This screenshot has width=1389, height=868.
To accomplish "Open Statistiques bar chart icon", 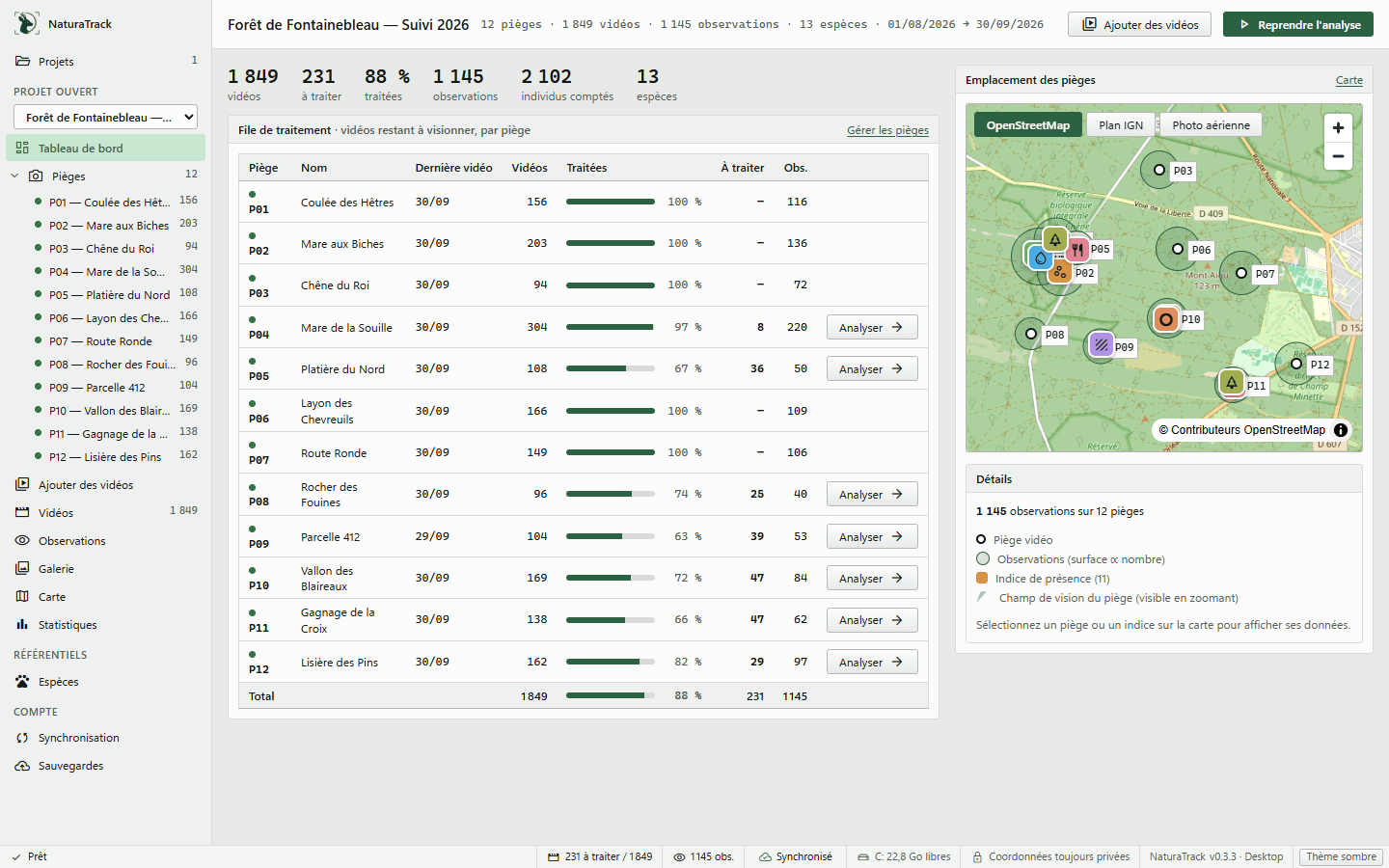I will pyautogui.click(x=22, y=625).
